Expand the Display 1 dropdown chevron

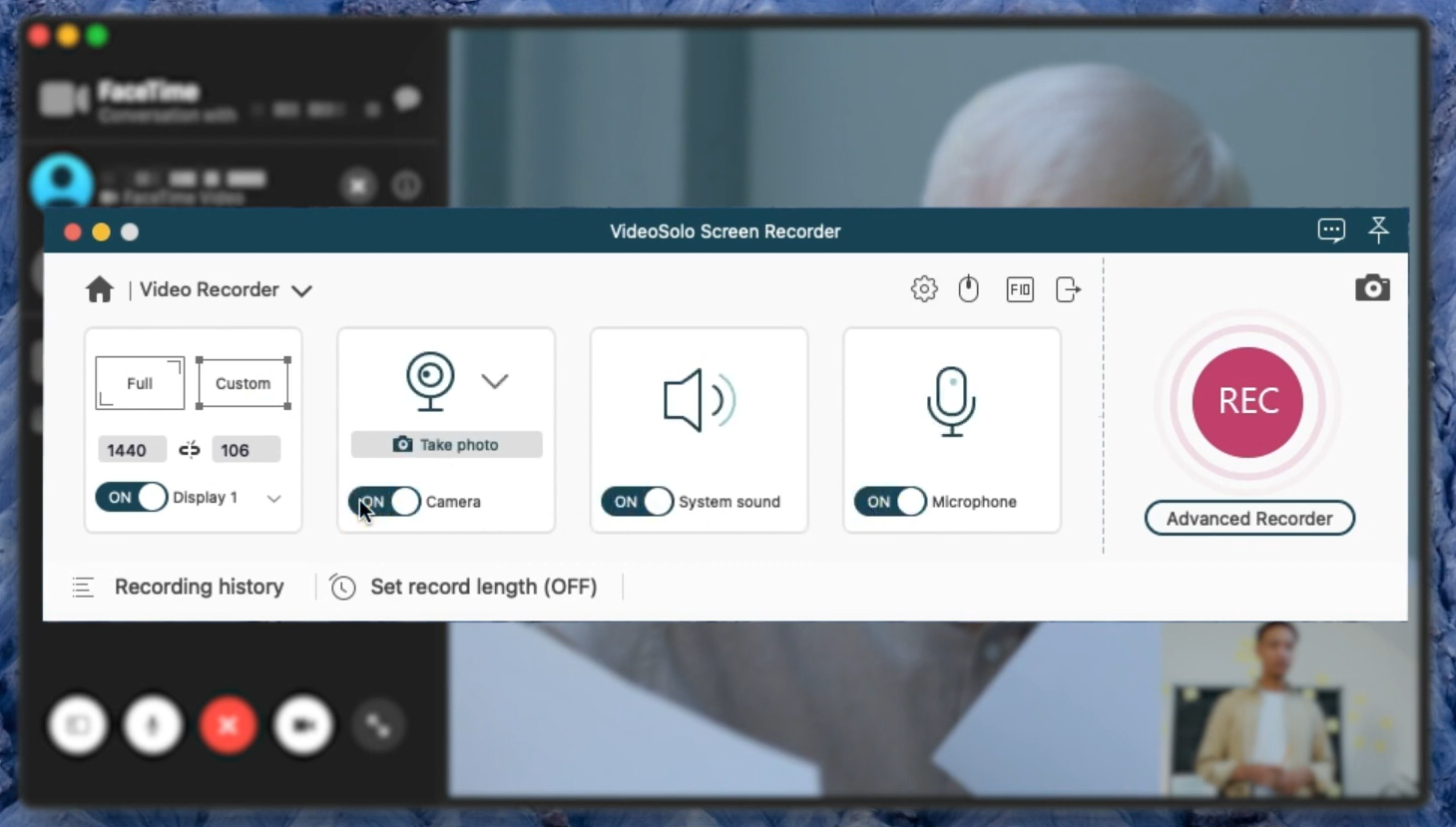(x=274, y=498)
